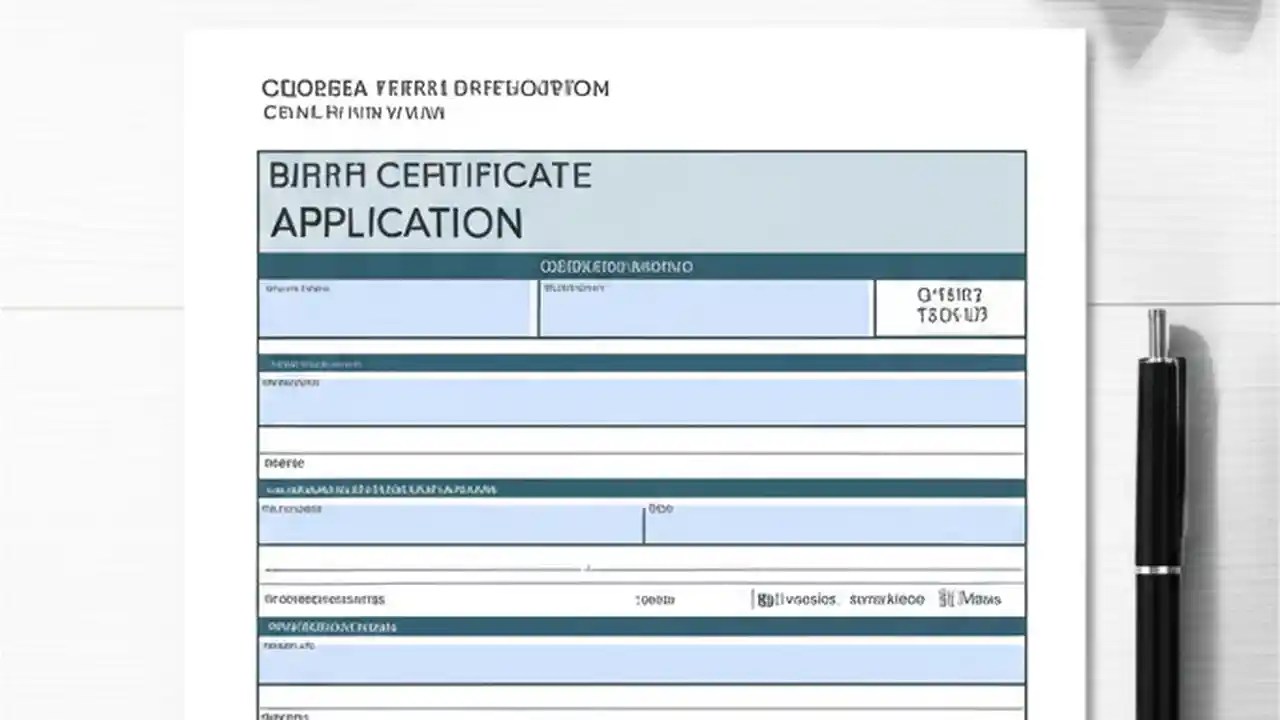Image resolution: width=1280 pixels, height=720 pixels.
Task: Click the second field in the top information row
Action: (705, 308)
